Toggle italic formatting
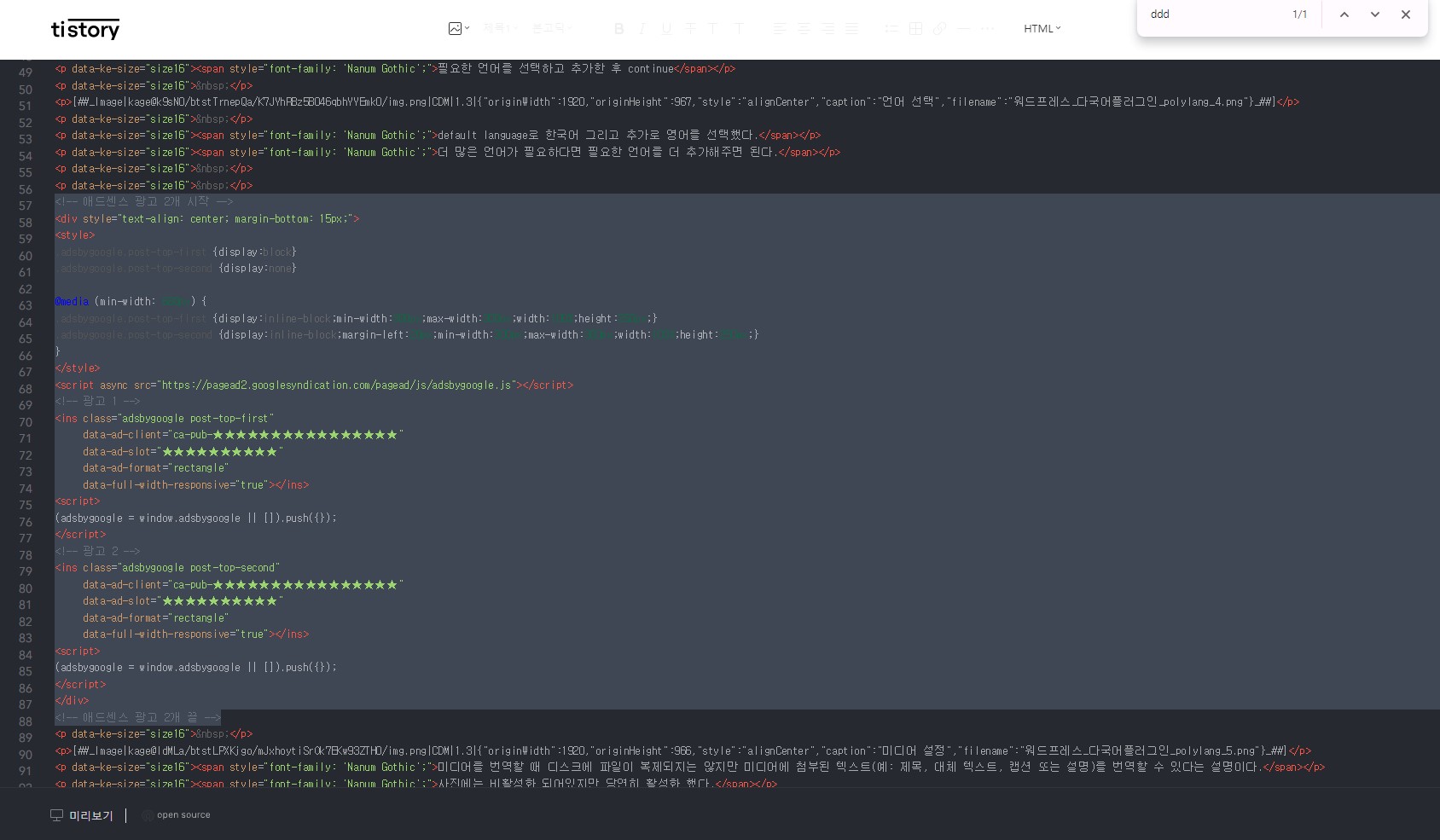The image size is (1440, 840). pos(643,28)
